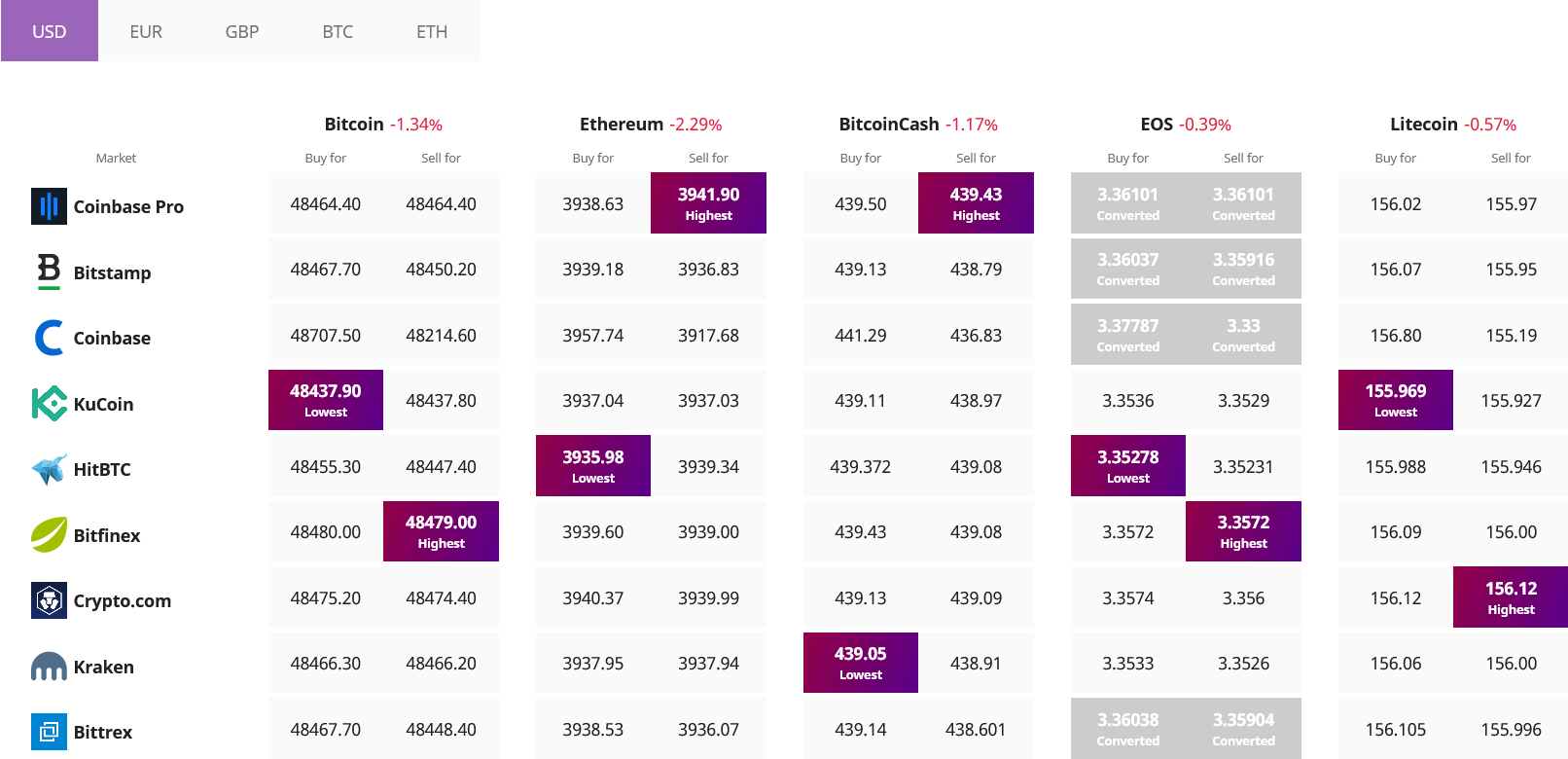Open the HitBTC market name
Image resolution: width=1568 pixels, height=759 pixels.
(102, 469)
